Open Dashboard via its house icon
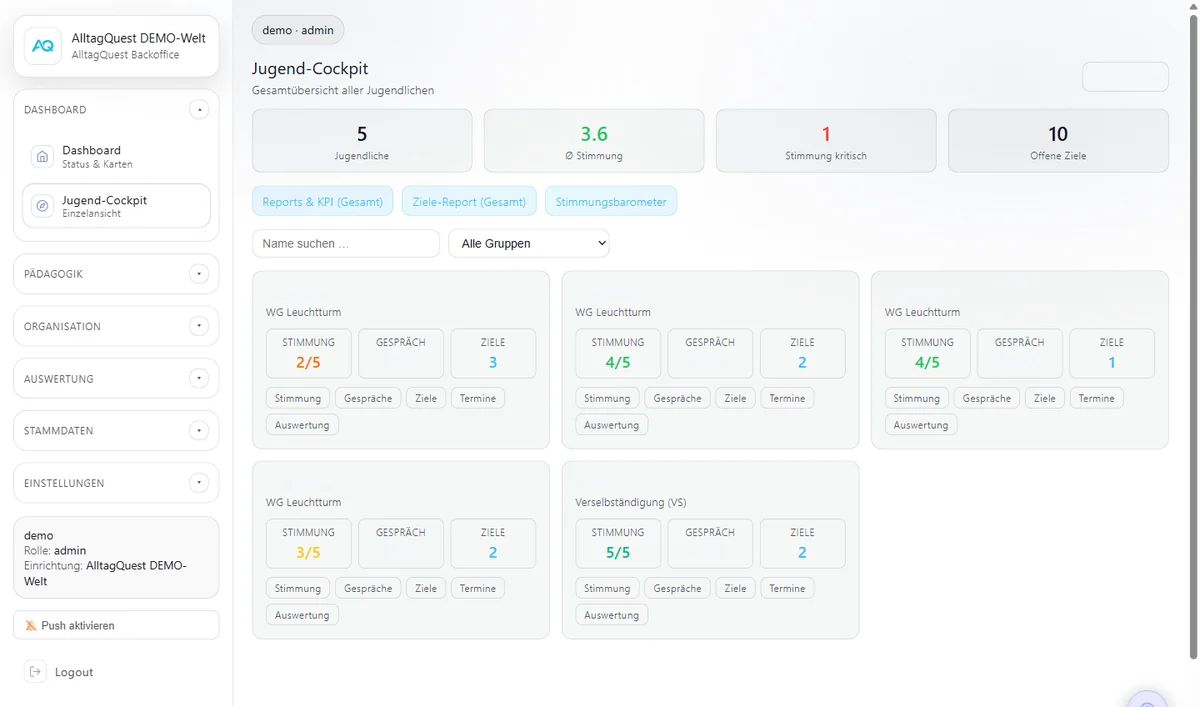The height and width of the screenshot is (707, 1200). coord(42,157)
